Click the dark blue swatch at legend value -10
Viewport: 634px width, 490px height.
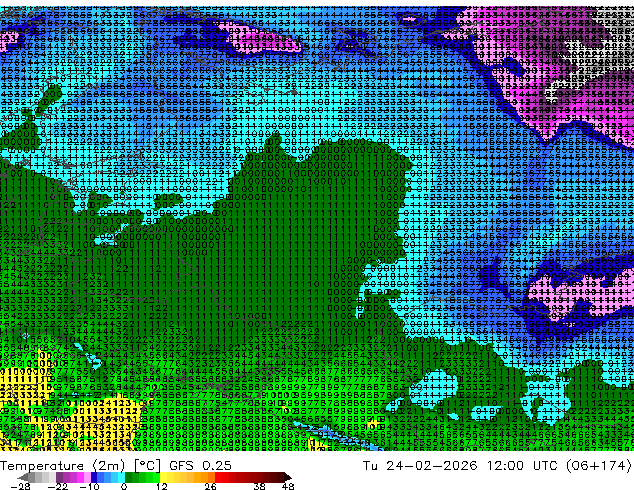94,477
